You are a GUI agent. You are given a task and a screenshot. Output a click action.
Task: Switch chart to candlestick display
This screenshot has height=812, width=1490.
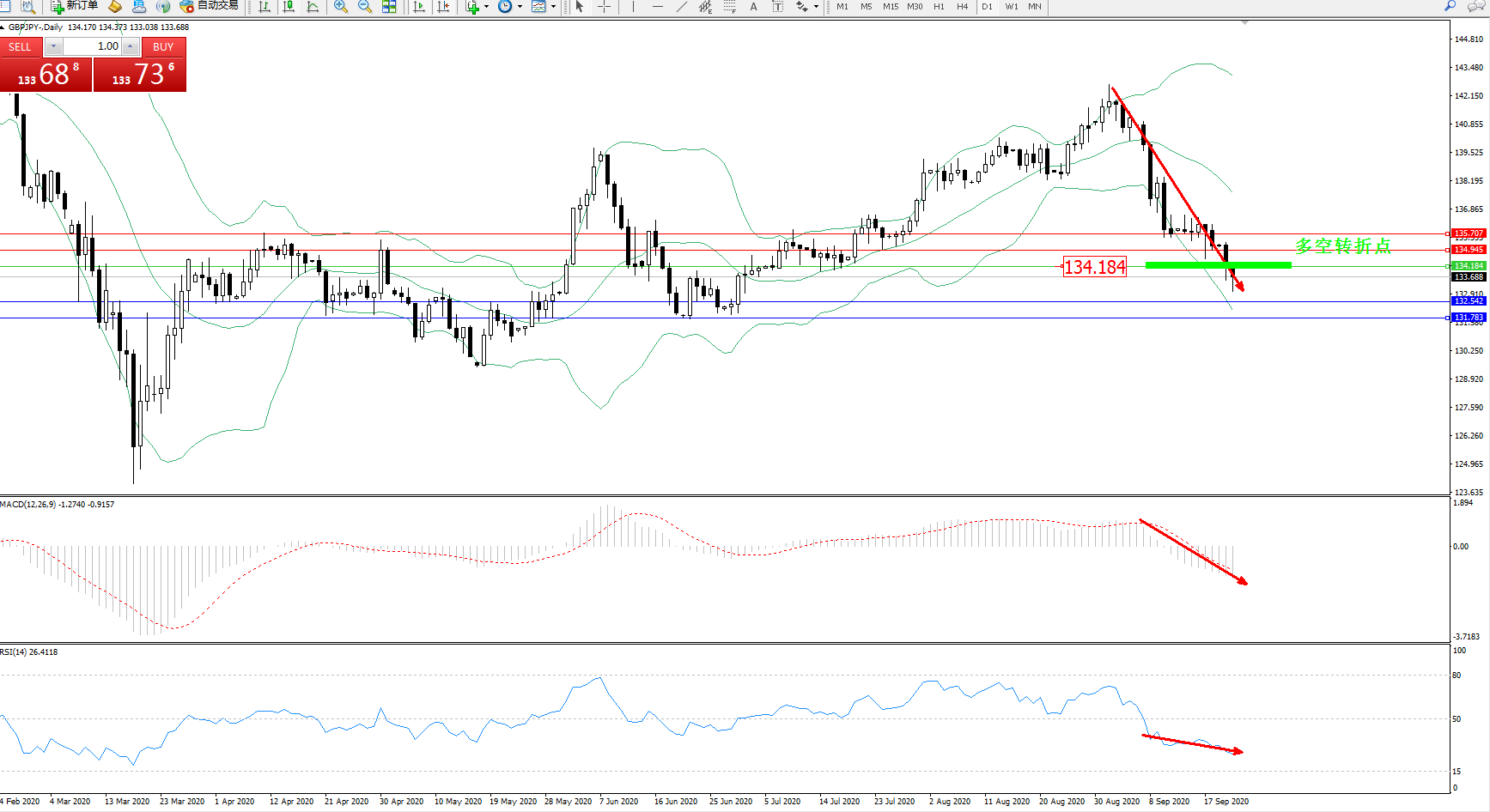pos(289,7)
